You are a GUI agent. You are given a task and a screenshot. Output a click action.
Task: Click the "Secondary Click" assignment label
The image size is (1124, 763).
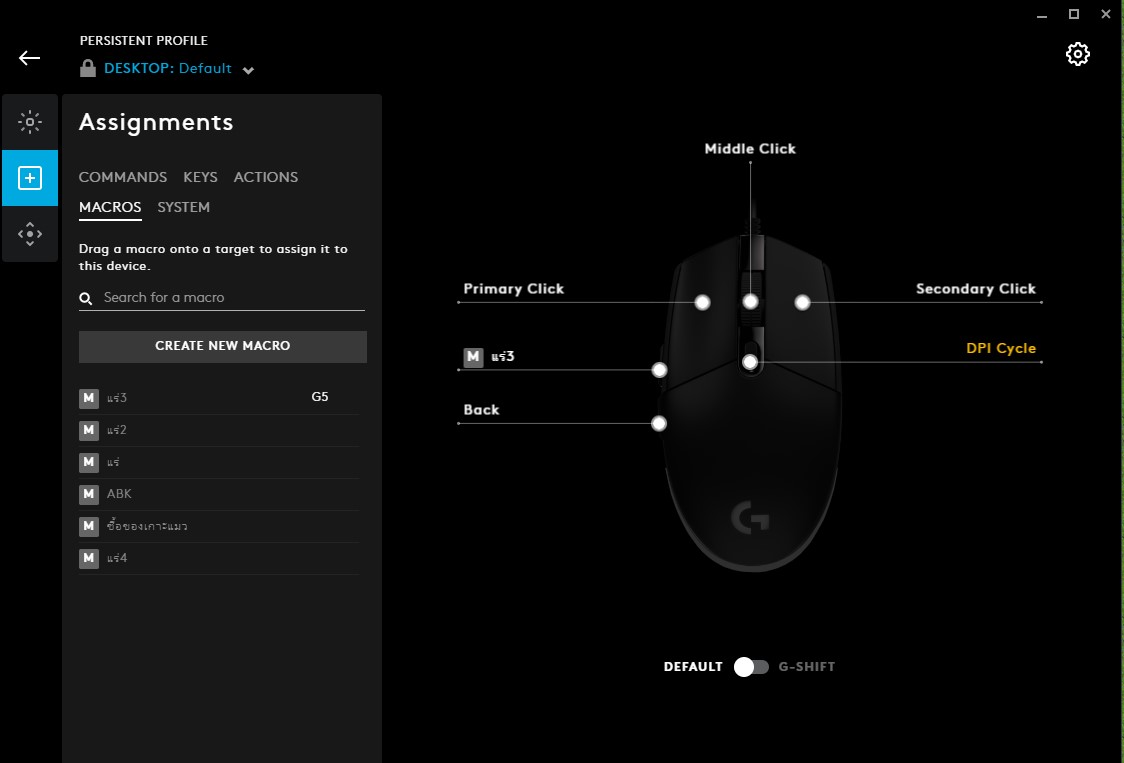(x=976, y=289)
